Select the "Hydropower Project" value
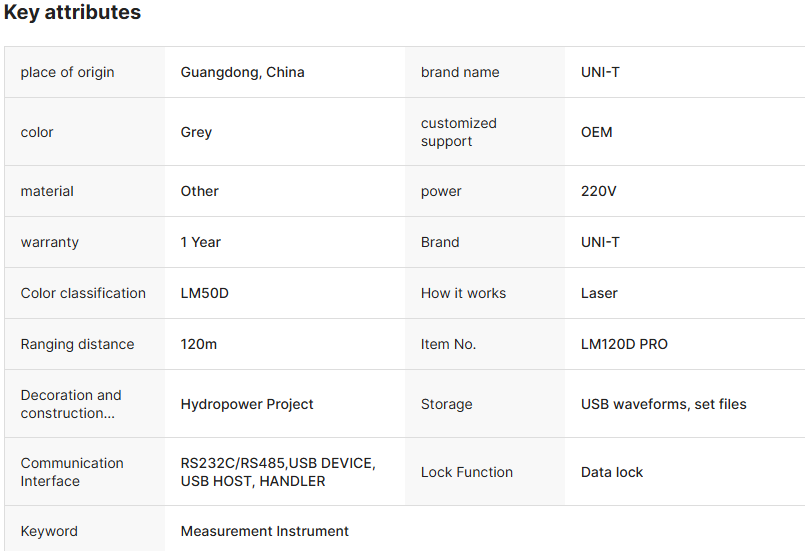Viewport: 805px width, 551px height. (247, 404)
